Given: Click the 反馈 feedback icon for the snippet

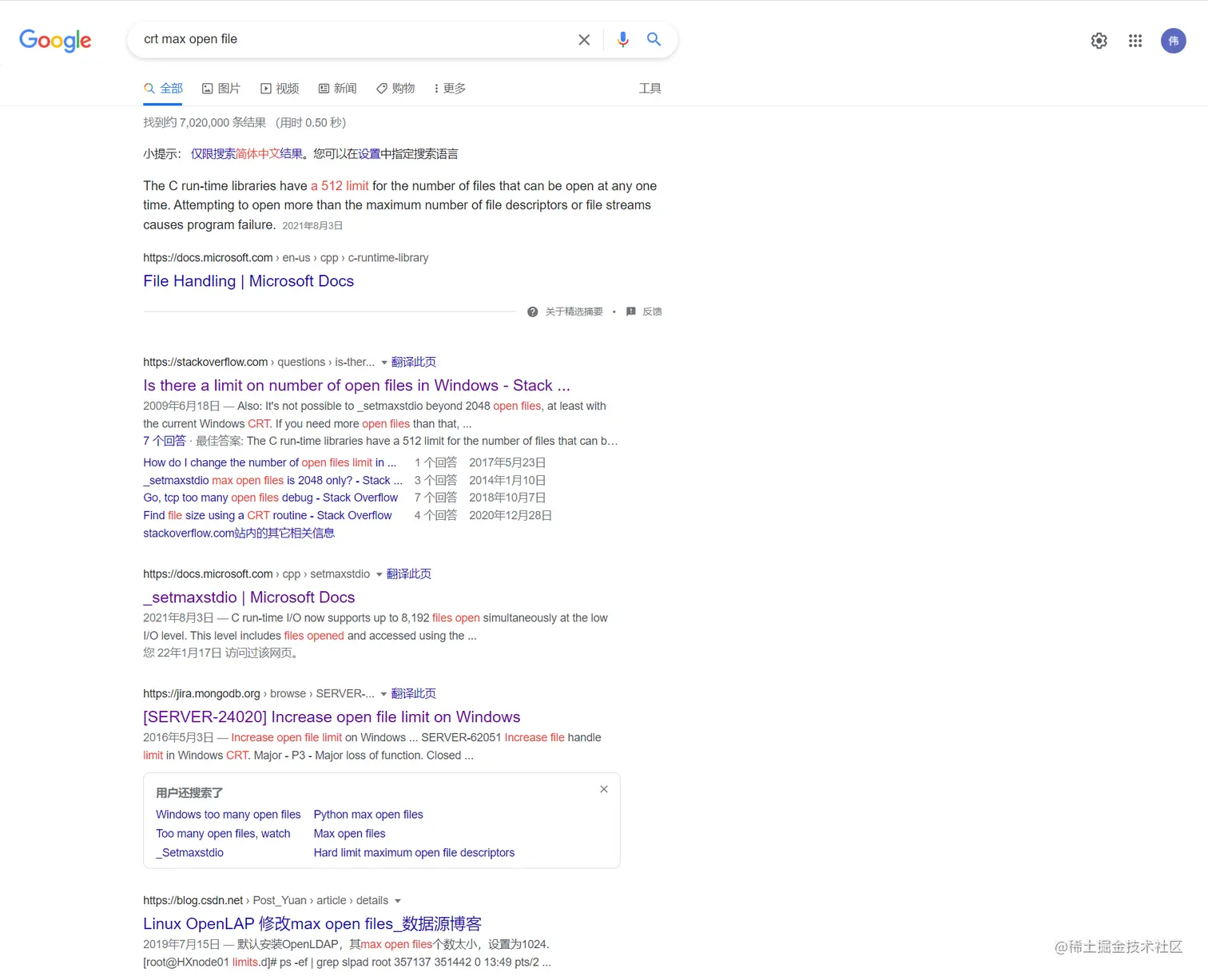Looking at the screenshot, I should point(630,311).
